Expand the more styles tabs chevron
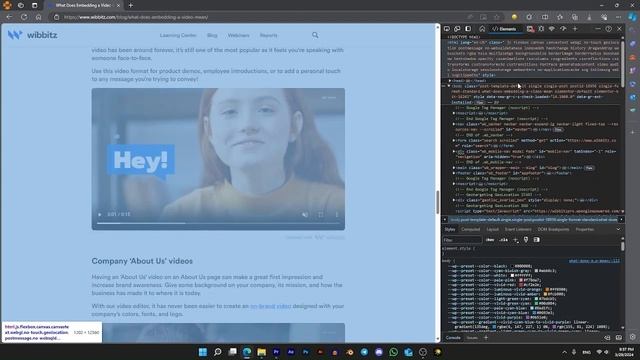 click(618, 229)
